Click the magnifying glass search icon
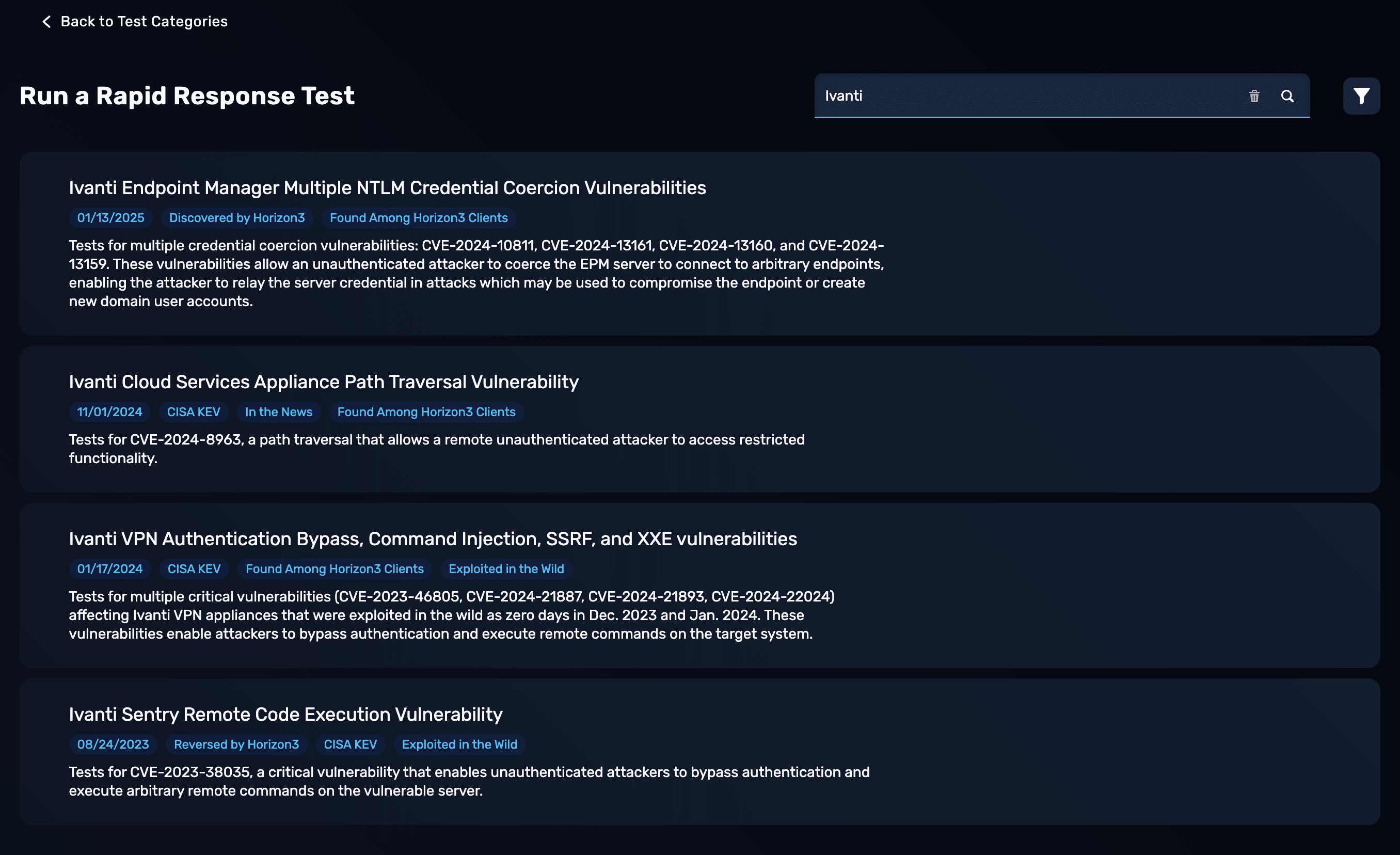This screenshot has height=855, width=1400. click(1287, 96)
